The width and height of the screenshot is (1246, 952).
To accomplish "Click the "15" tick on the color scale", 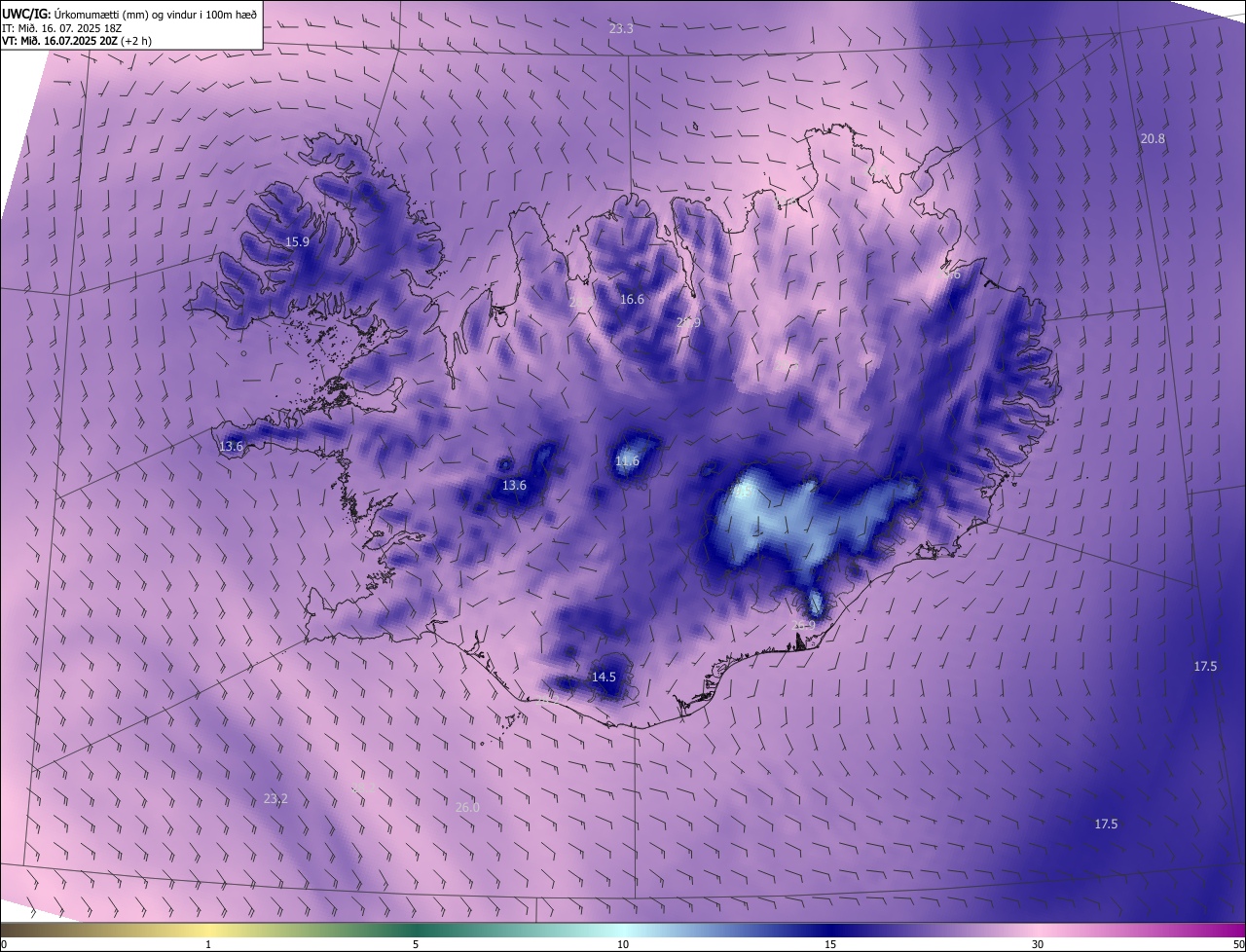I will coord(830,945).
